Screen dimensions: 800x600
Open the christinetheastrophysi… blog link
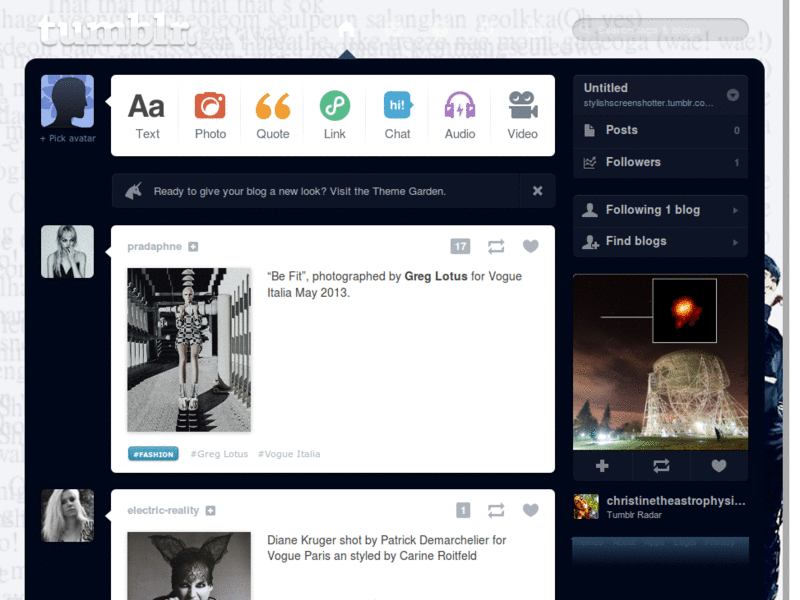point(676,501)
